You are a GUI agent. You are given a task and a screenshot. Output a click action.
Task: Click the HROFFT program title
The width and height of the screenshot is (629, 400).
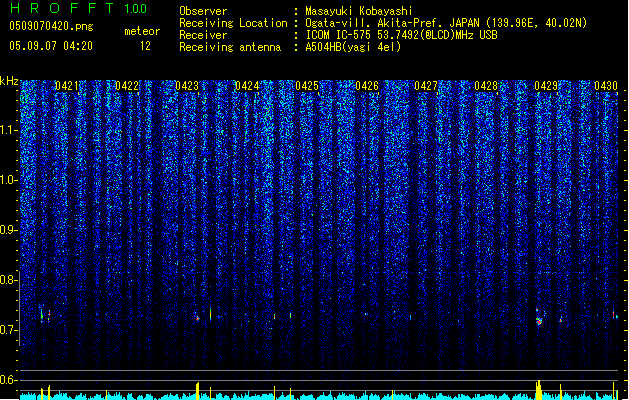62,8
